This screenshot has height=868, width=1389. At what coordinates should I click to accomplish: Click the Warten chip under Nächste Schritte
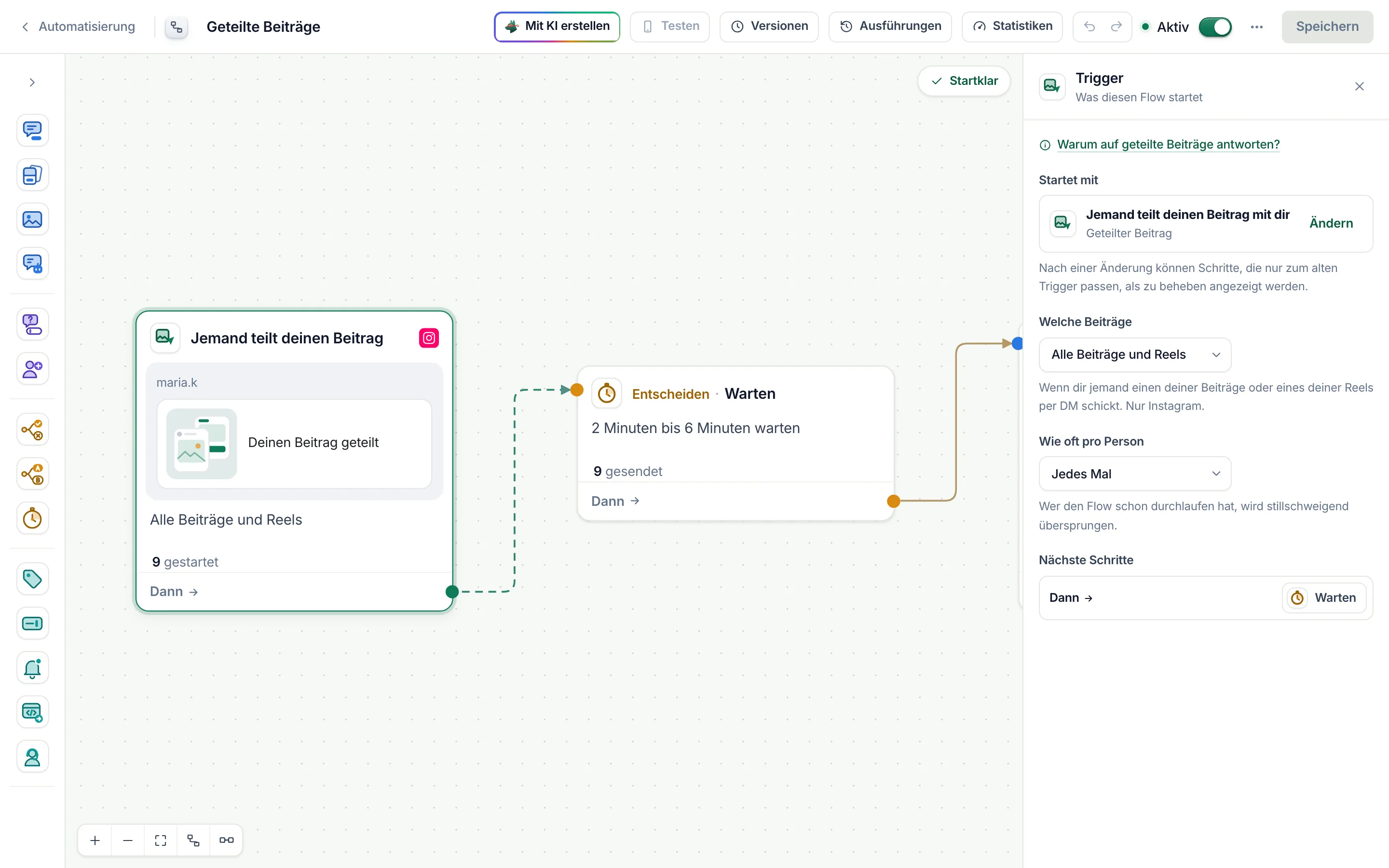pos(1324,597)
